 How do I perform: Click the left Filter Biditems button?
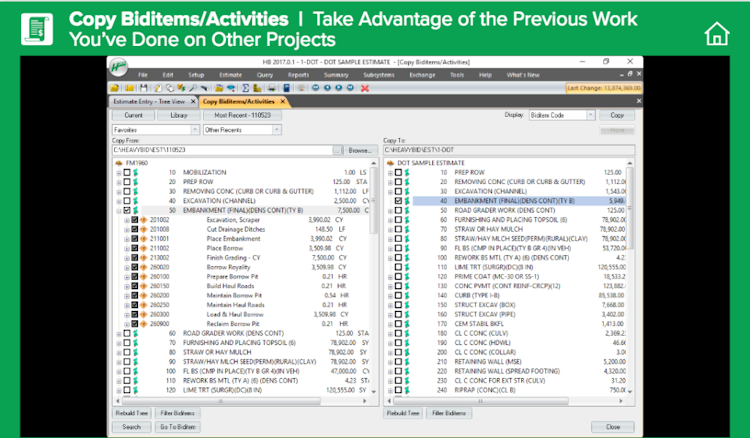point(177,413)
